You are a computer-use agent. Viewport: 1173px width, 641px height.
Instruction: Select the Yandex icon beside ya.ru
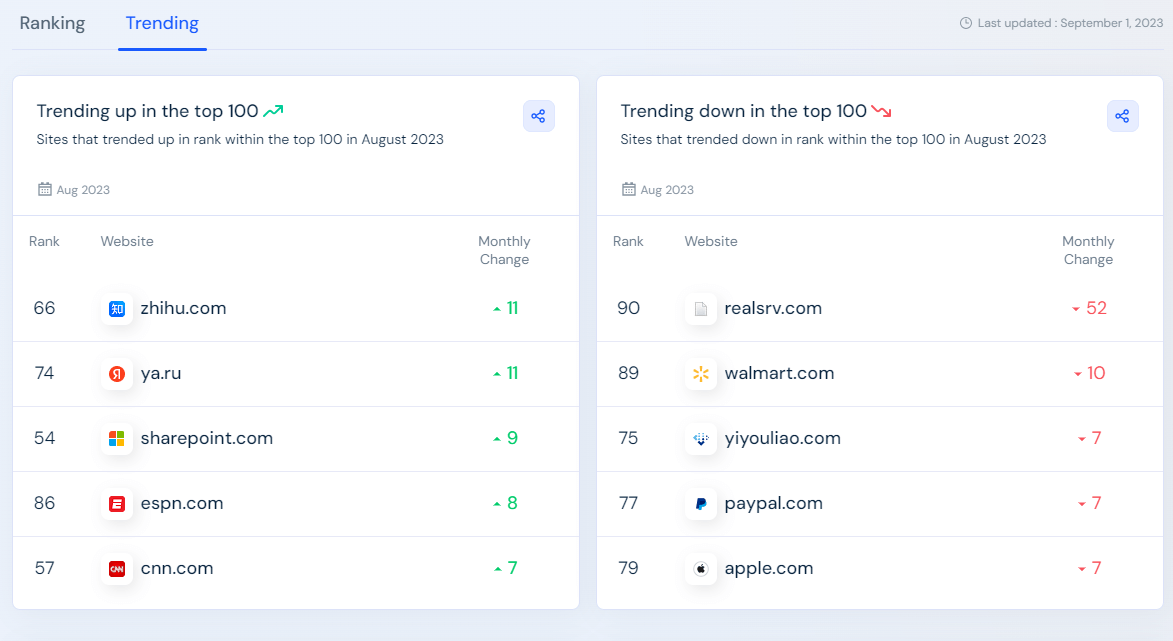[117, 373]
